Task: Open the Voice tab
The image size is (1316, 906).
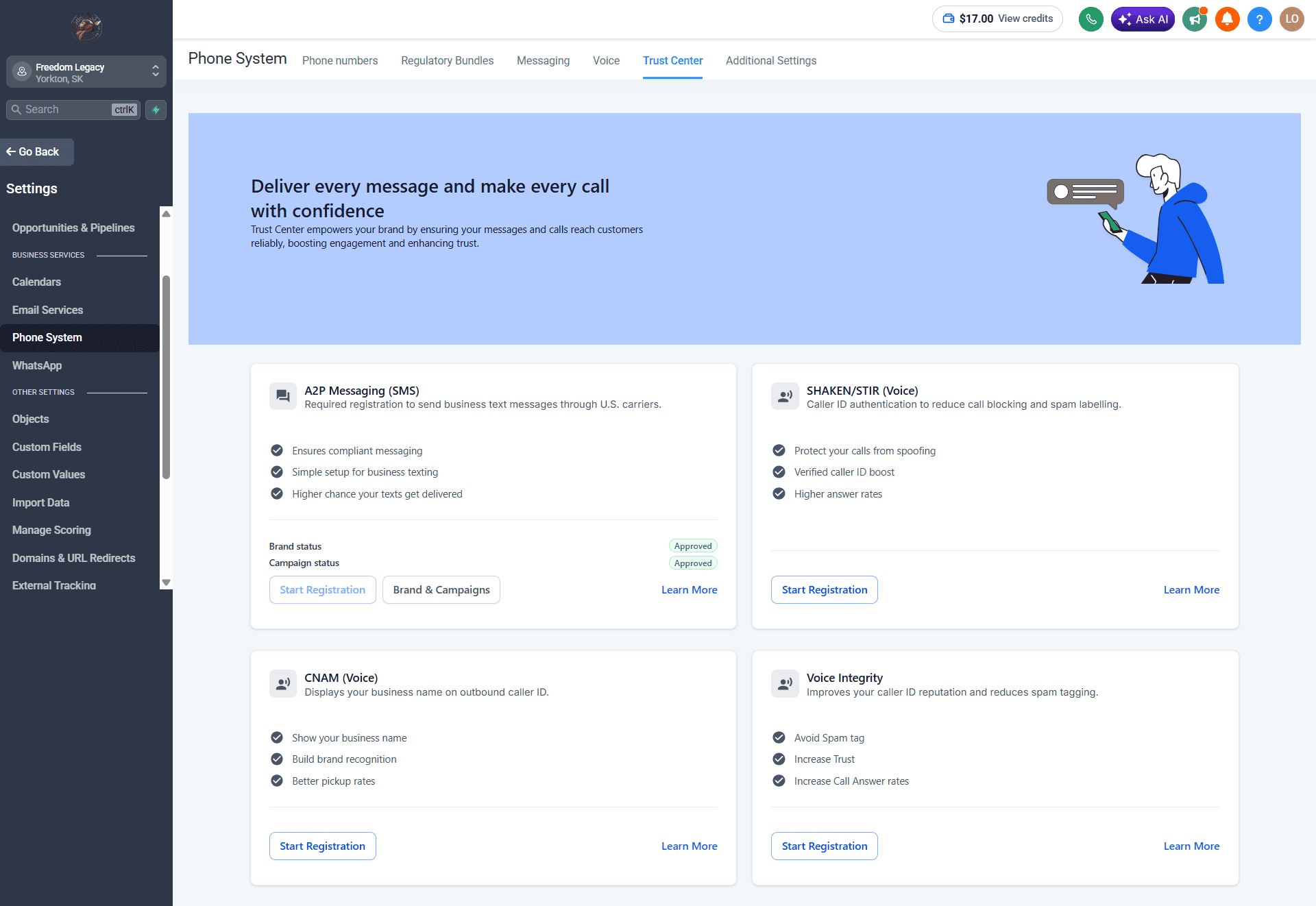Action: tap(606, 60)
